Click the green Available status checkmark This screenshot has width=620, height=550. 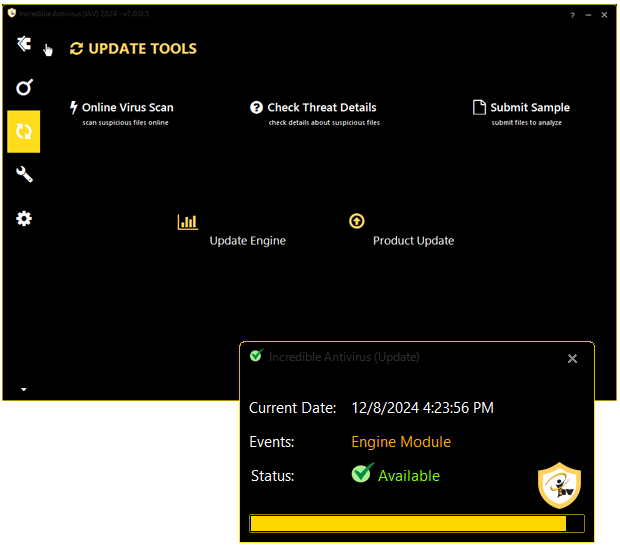pyautogui.click(x=362, y=473)
